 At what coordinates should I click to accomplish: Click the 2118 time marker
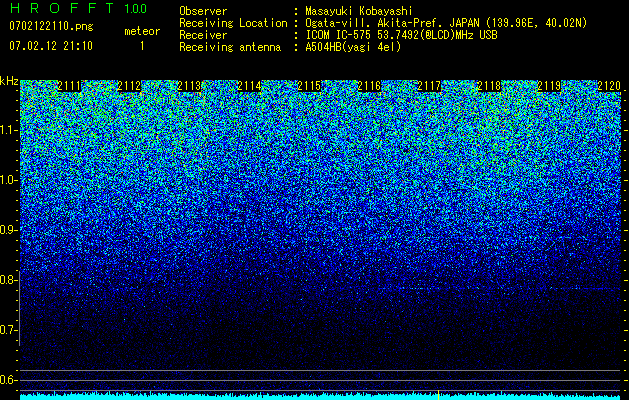tap(489, 86)
